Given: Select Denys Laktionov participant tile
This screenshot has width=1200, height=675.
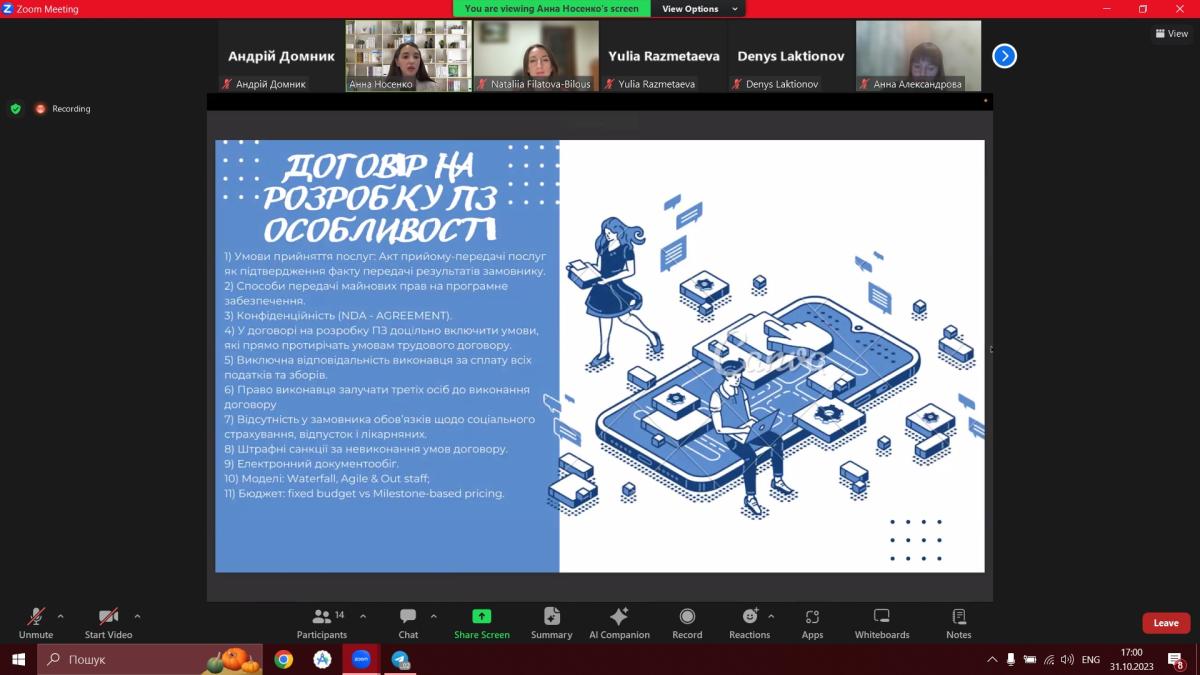Looking at the screenshot, I should [791, 56].
